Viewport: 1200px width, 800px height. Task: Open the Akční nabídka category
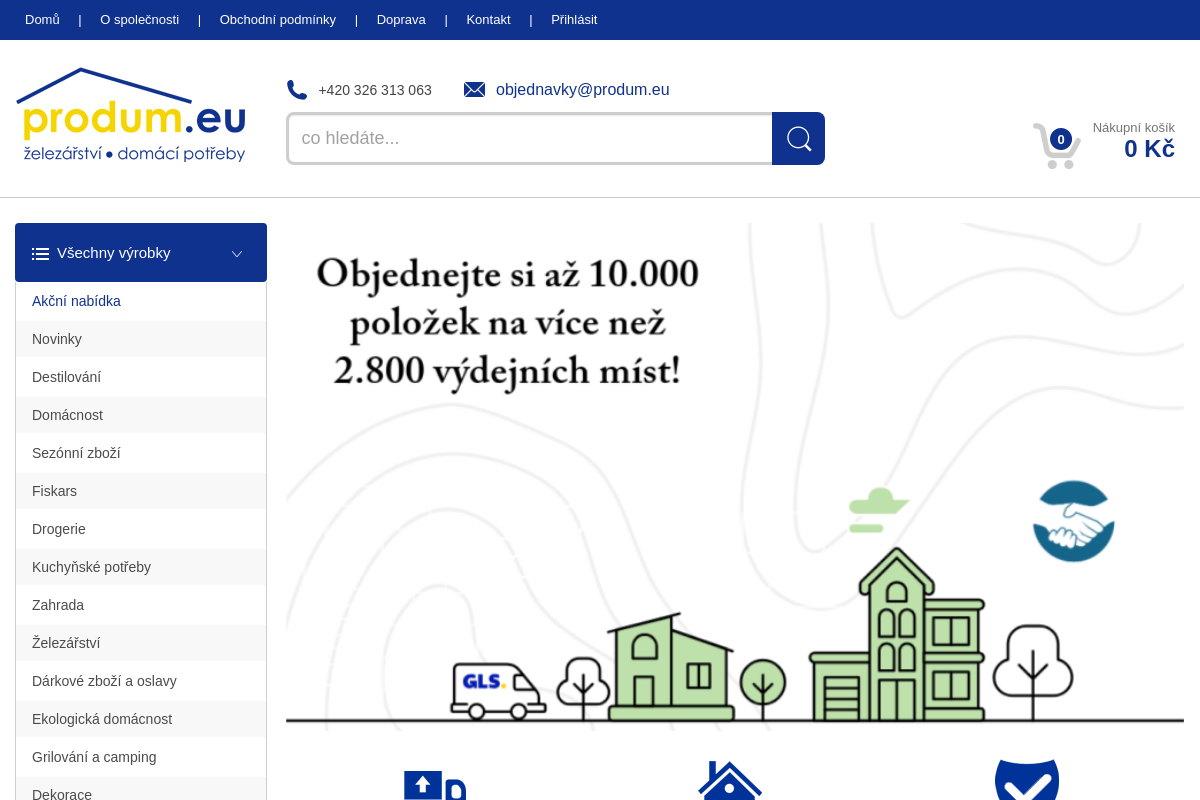[x=76, y=301]
